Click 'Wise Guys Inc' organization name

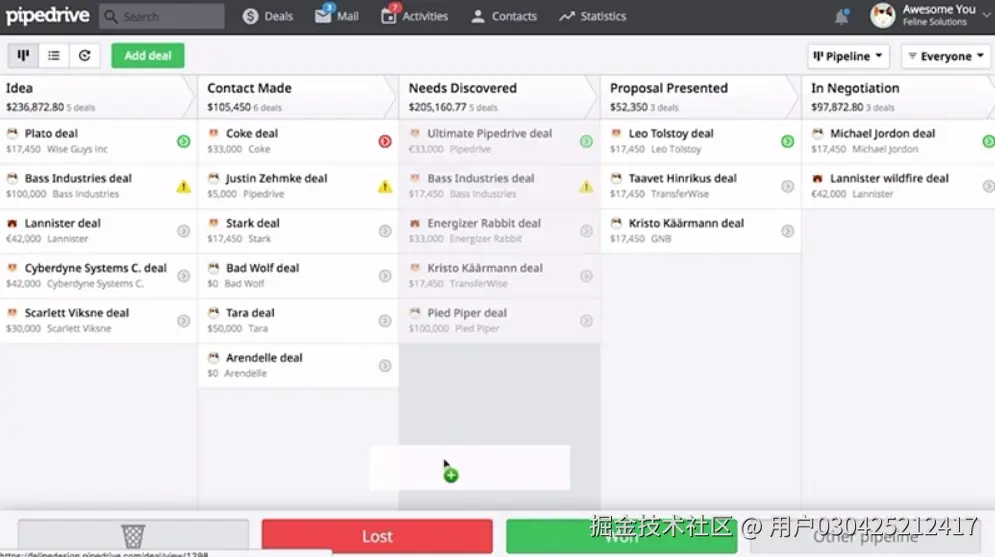[77, 149]
